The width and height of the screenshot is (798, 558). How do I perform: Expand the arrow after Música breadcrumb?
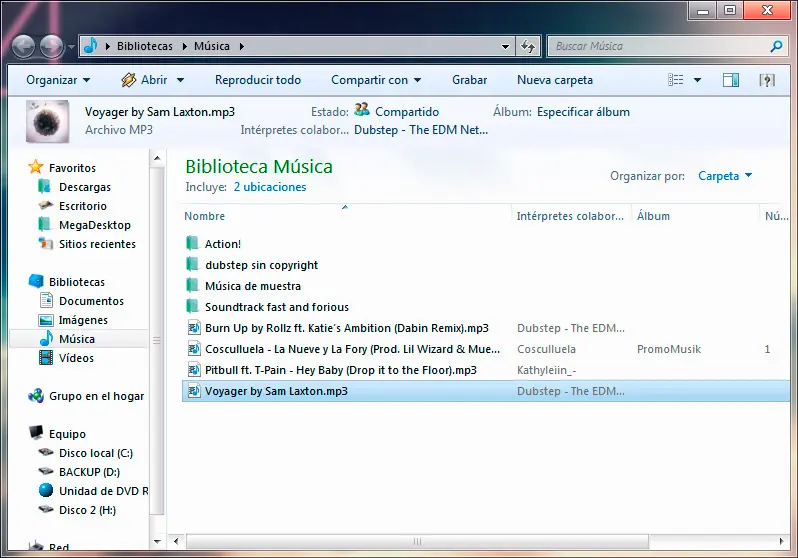point(242,46)
